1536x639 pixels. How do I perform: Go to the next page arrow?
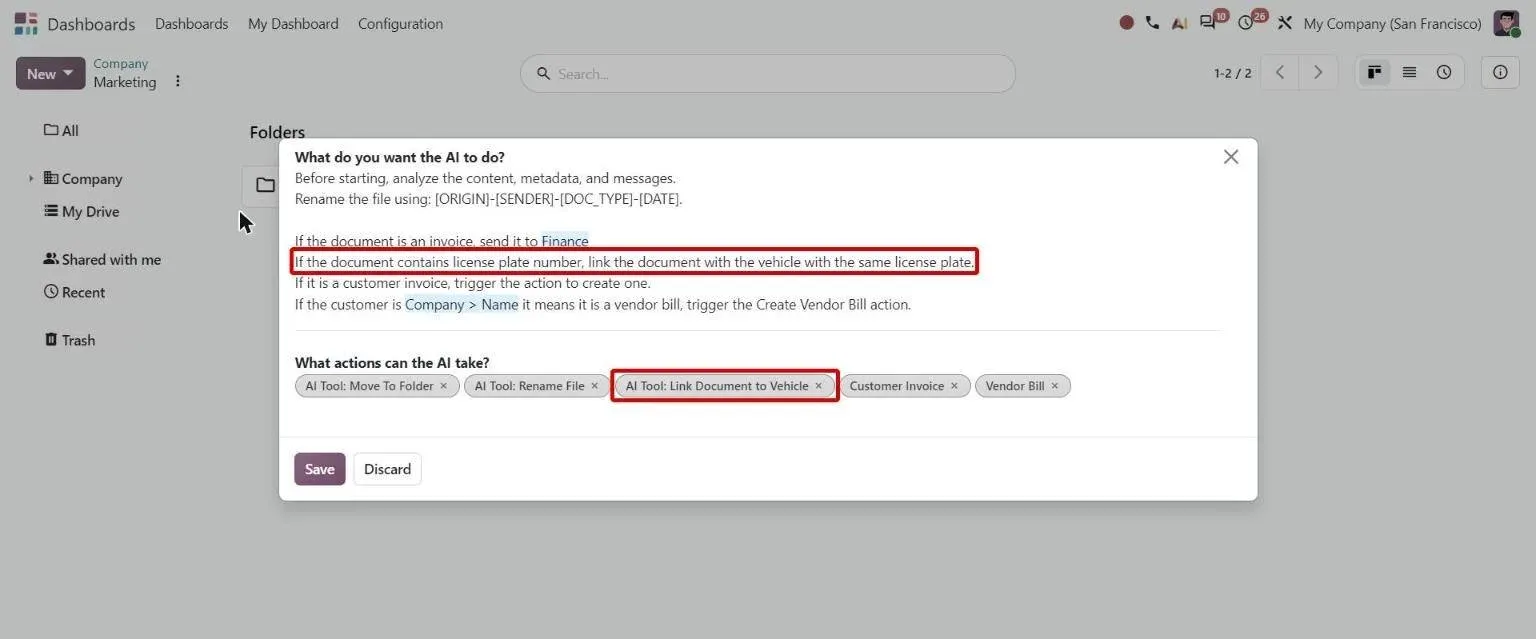click(x=1318, y=73)
